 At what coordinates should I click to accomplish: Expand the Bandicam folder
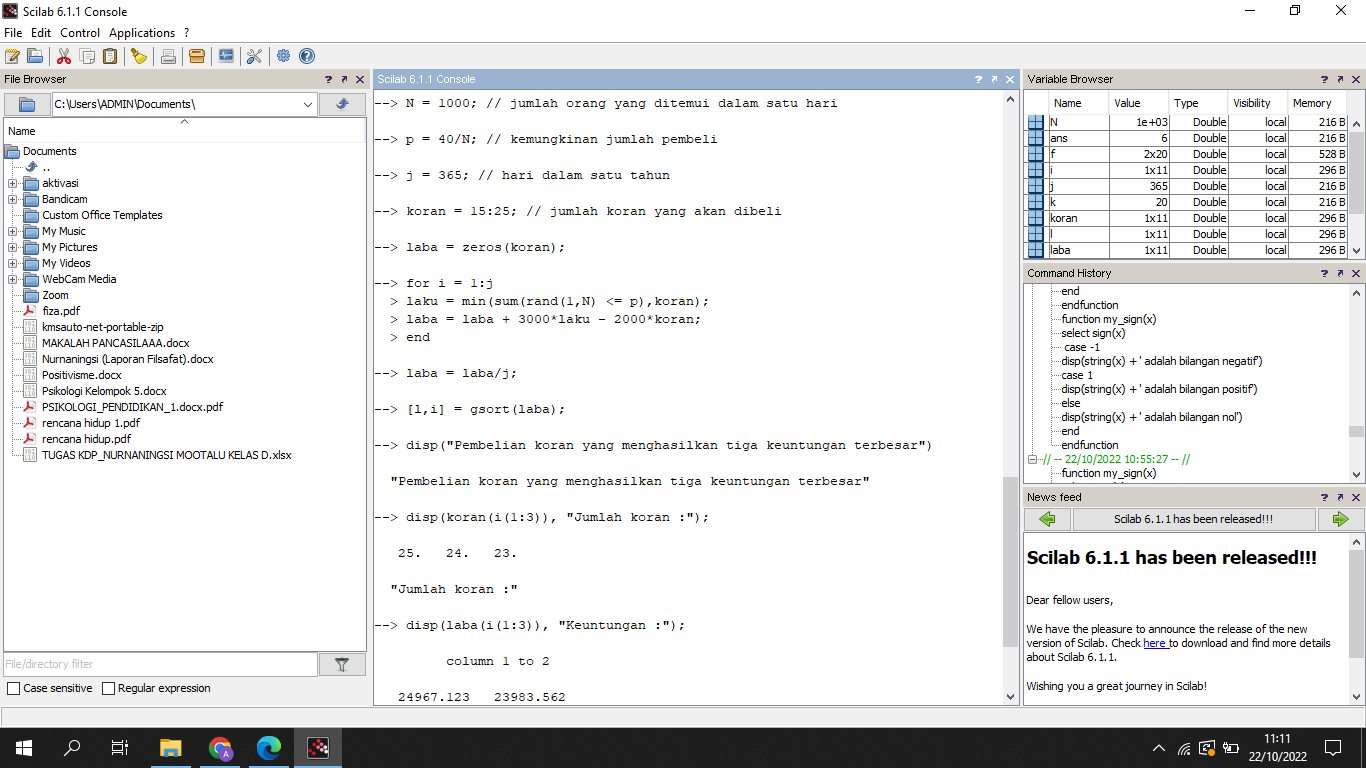click(12, 199)
